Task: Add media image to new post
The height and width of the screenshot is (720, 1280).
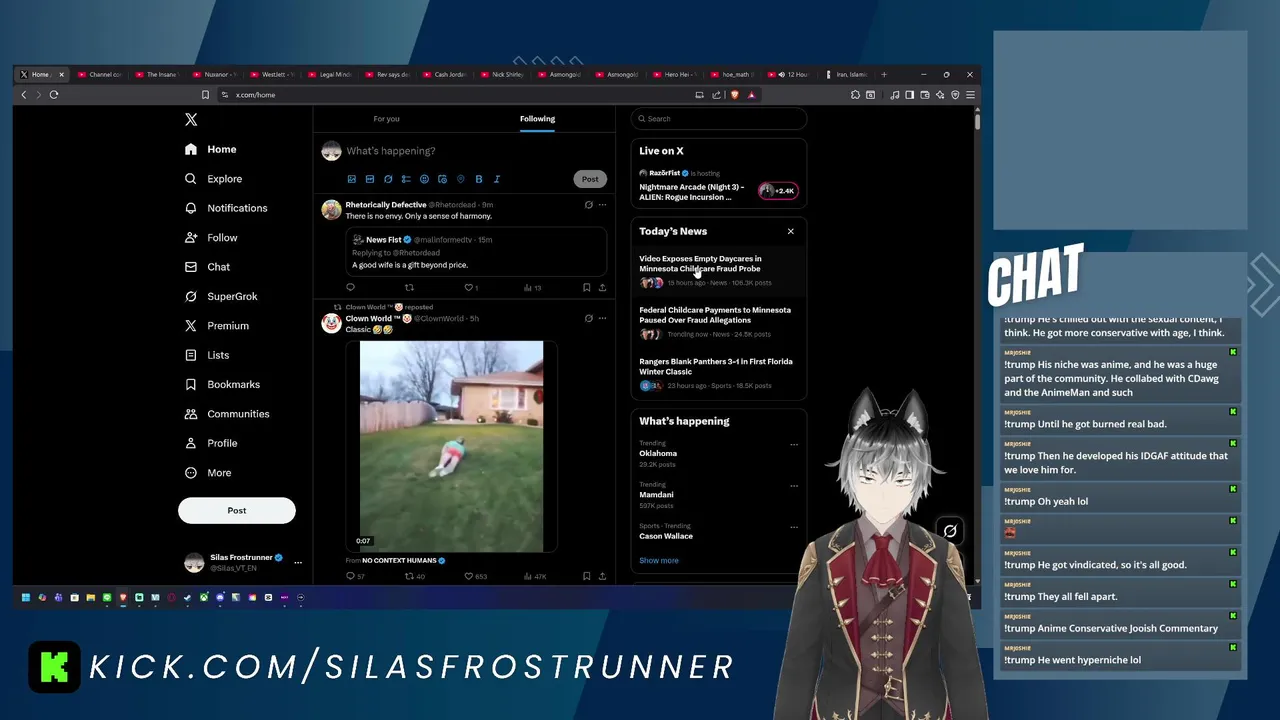Action: [351, 179]
